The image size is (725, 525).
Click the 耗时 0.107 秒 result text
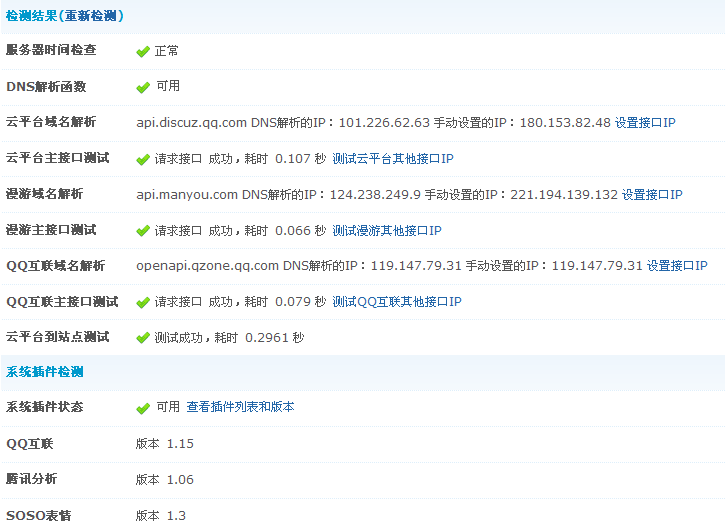285,159
